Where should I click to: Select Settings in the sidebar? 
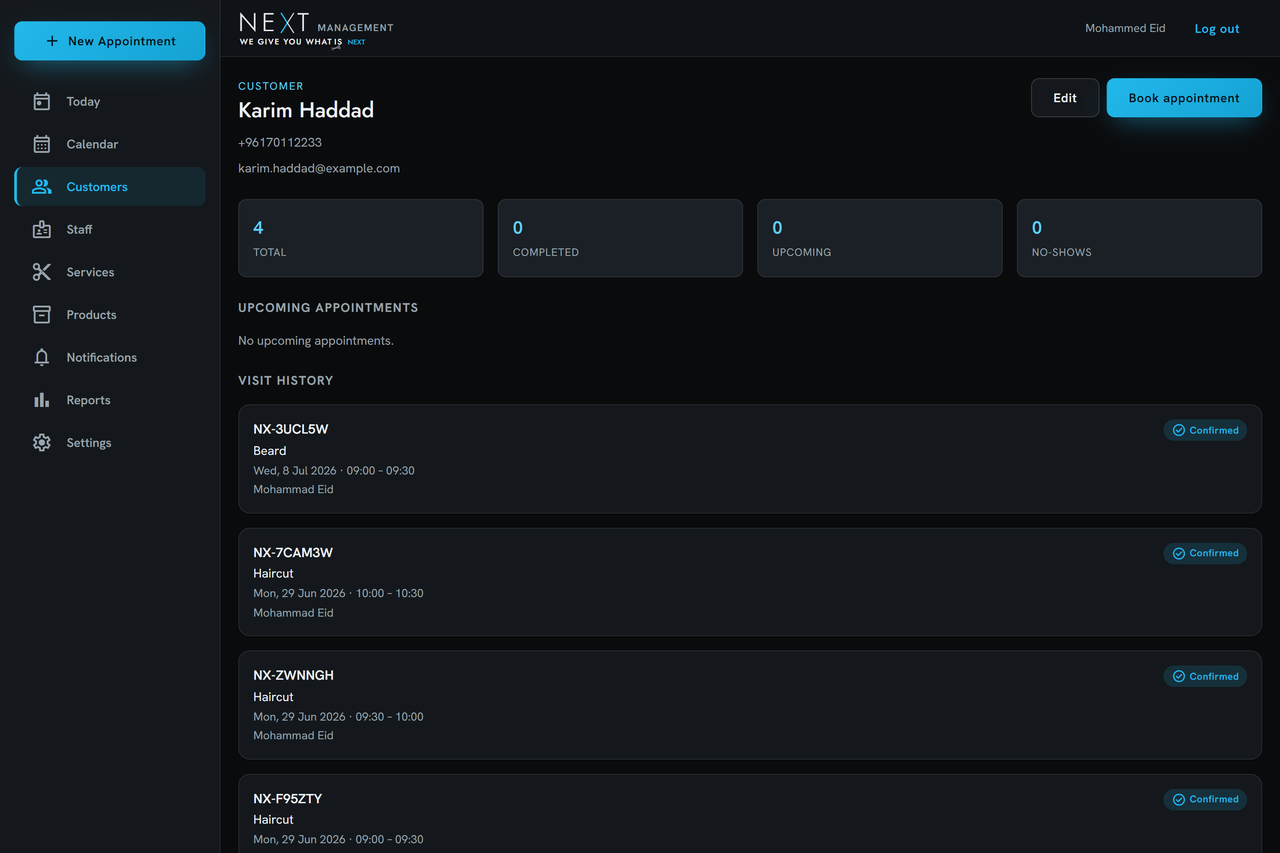[x=110, y=443]
